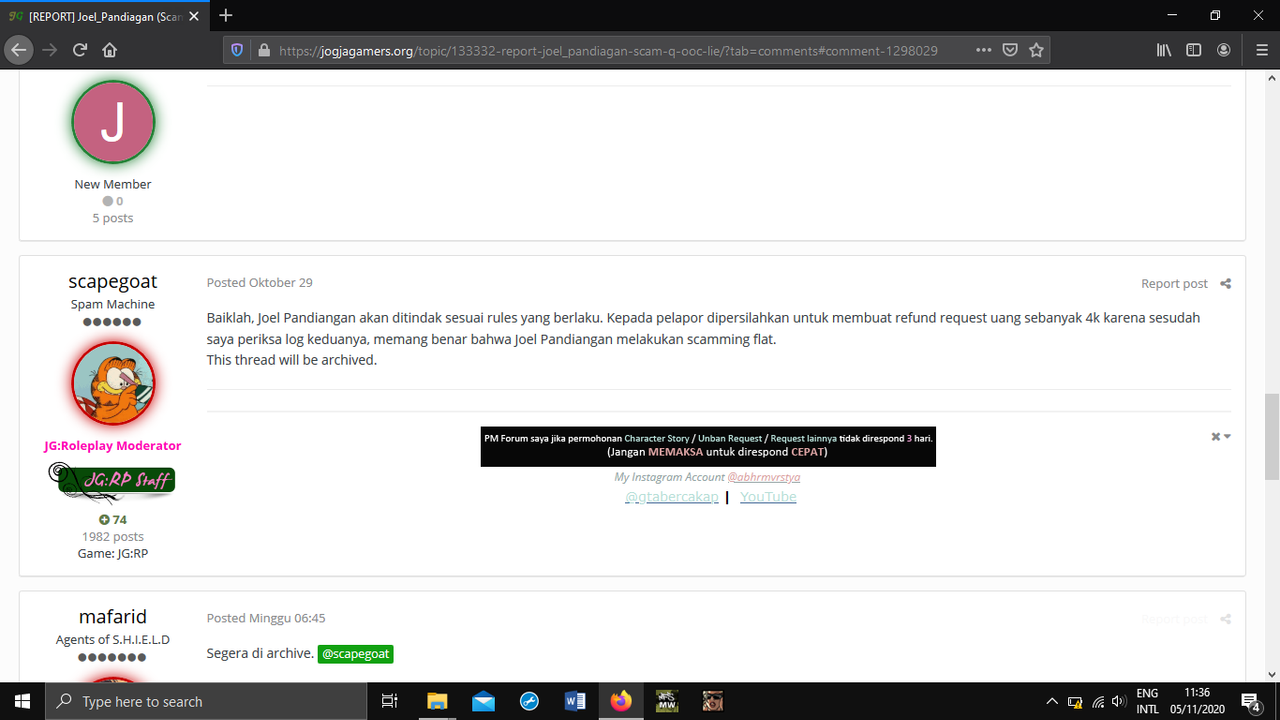Open the clock and calendar flyout
The height and width of the screenshot is (720, 1280).
coord(1197,701)
